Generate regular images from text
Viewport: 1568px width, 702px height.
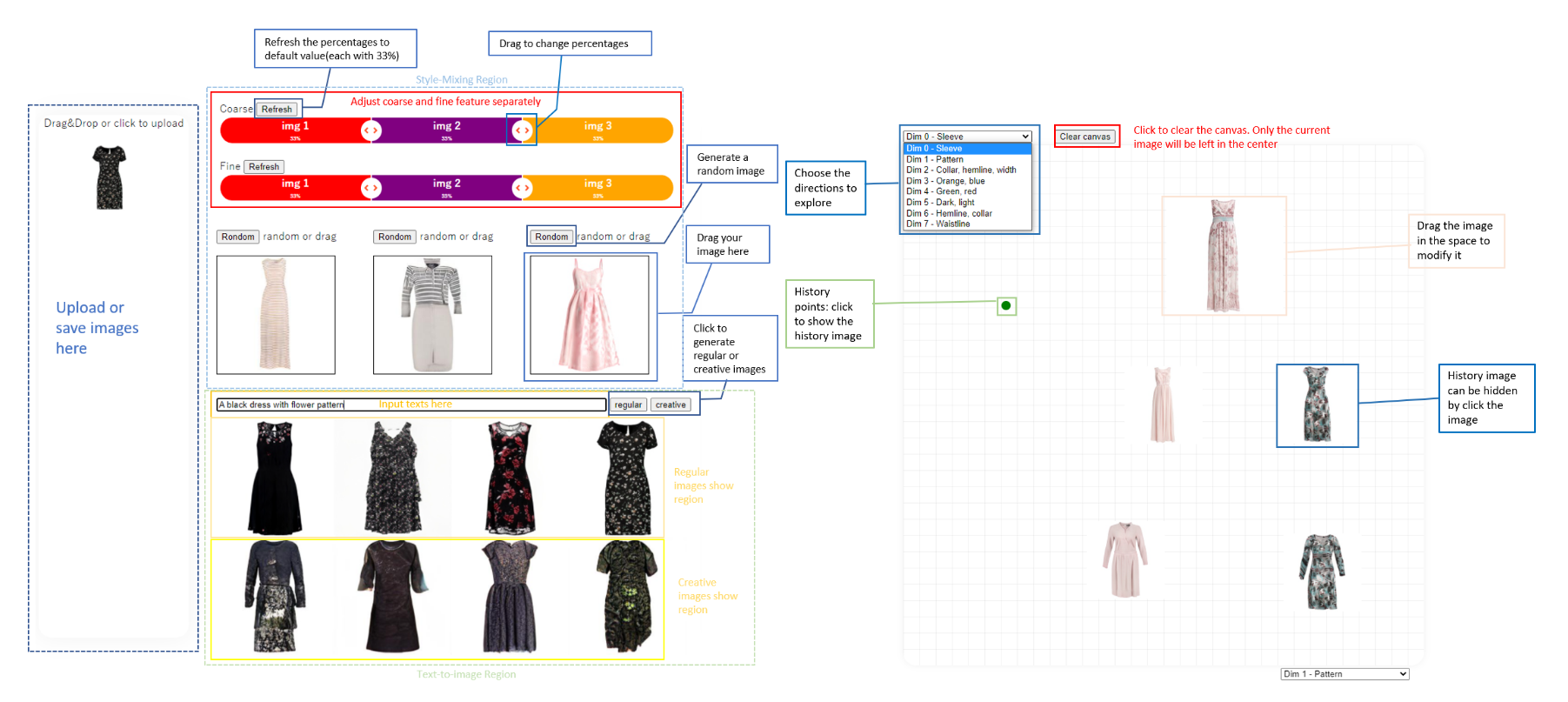628,405
